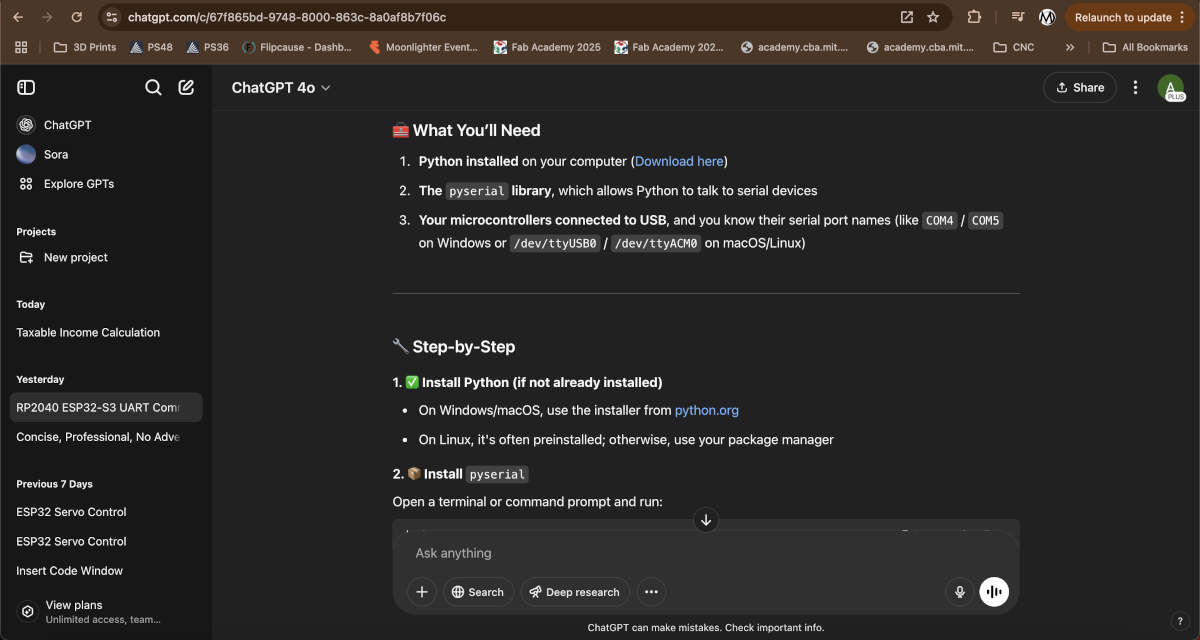This screenshot has height=640, width=1200.
Task: Open Flipcause Dashboard bookmark
Action: [x=297, y=47]
